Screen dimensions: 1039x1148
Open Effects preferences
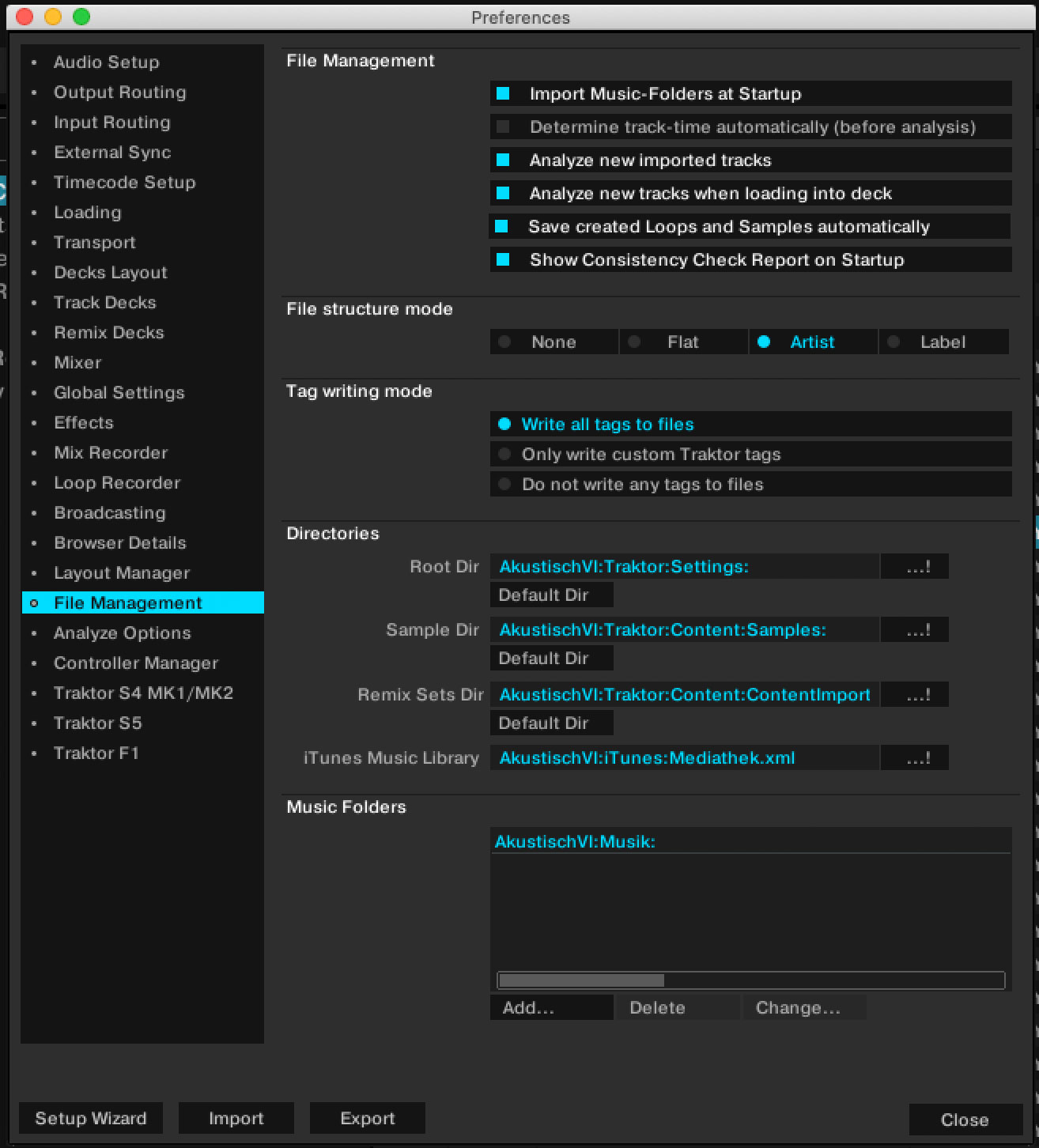pyautogui.click(x=142, y=423)
